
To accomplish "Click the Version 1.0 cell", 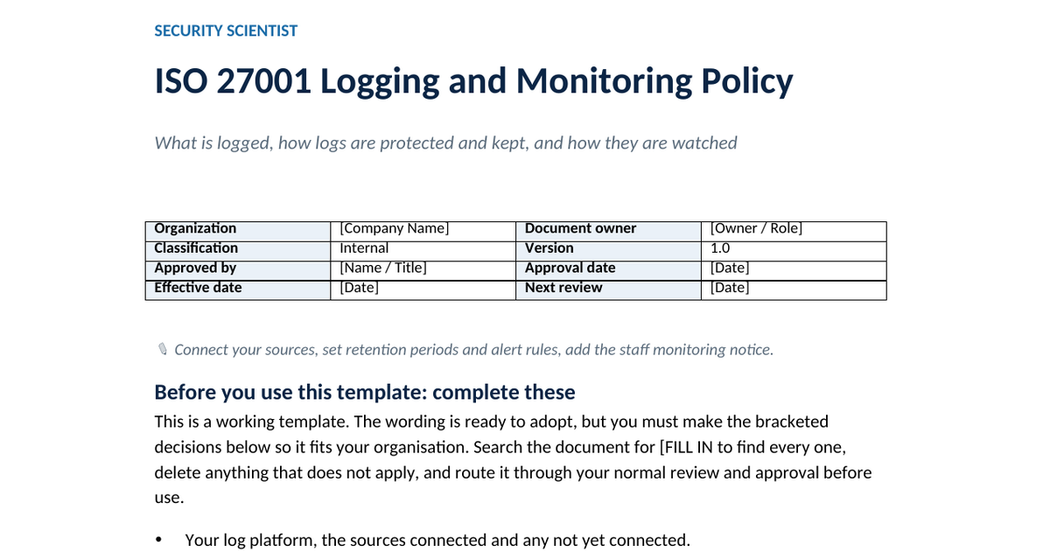I will tap(794, 248).
